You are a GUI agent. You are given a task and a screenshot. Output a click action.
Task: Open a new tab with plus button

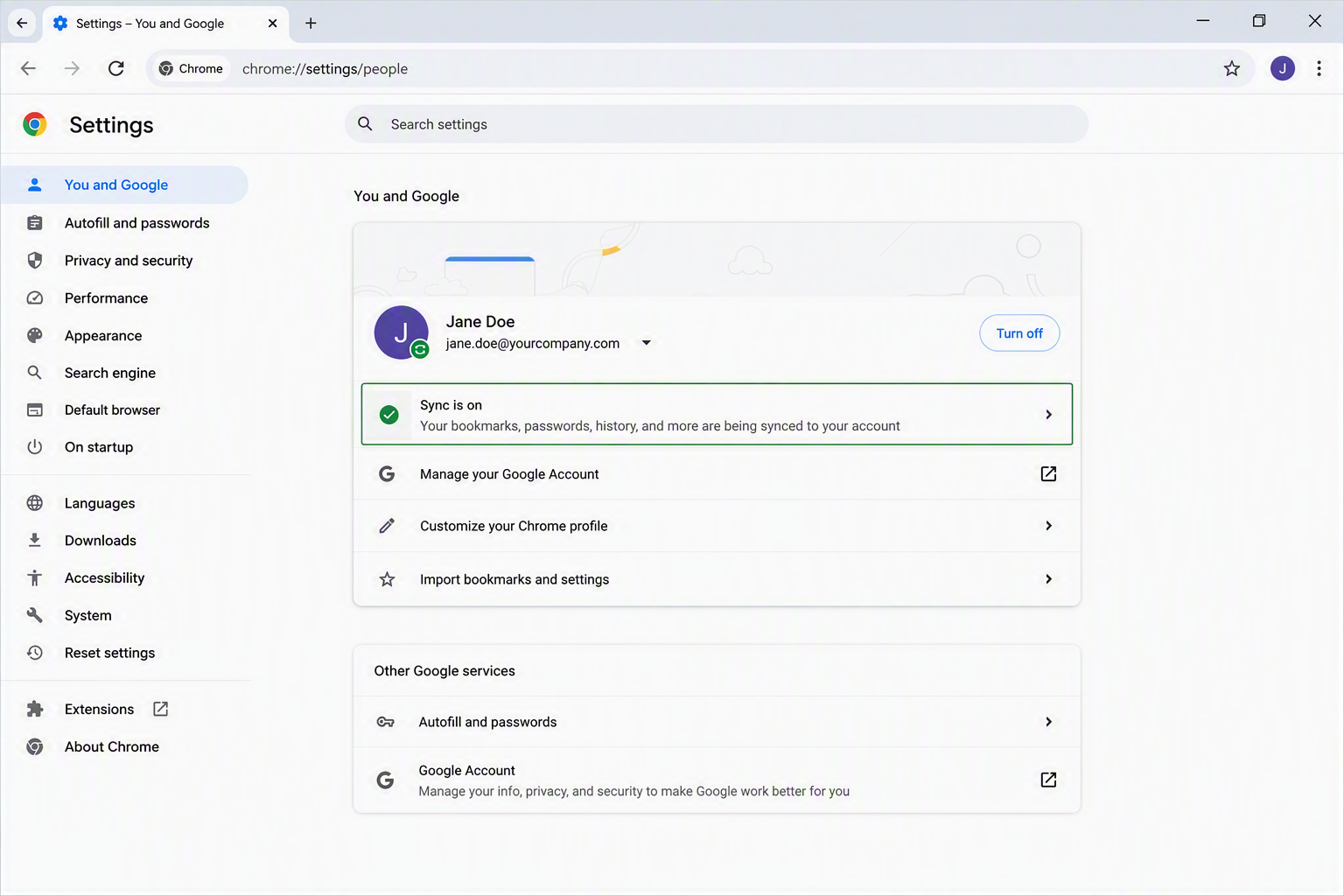tap(311, 24)
